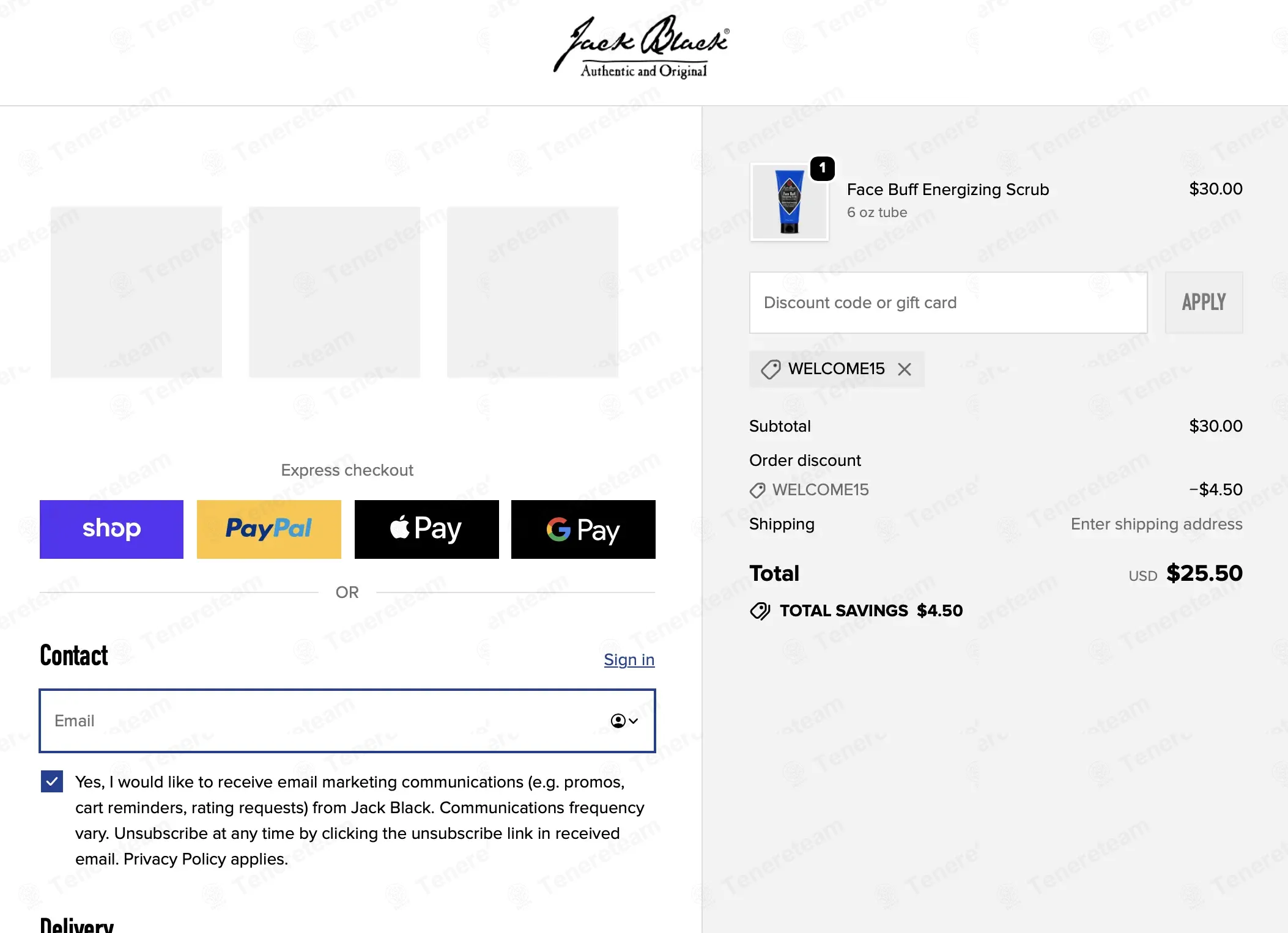
Task: Check out using Google Pay
Action: 583,529
